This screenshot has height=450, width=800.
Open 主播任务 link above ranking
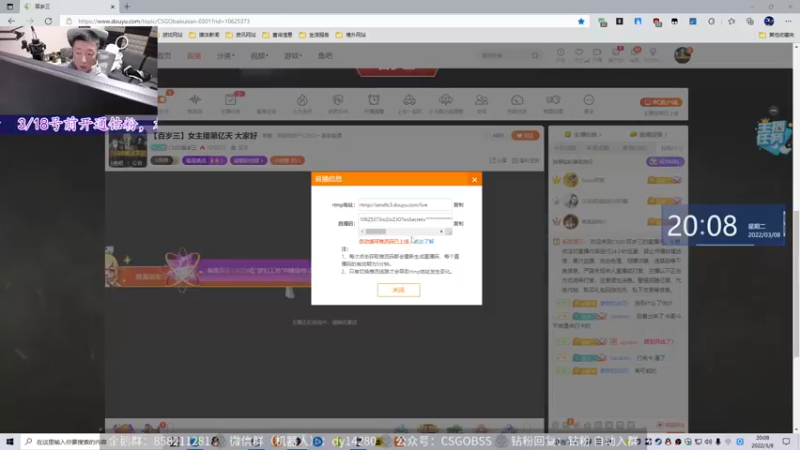pyautogui.click(x=583, y=134)
